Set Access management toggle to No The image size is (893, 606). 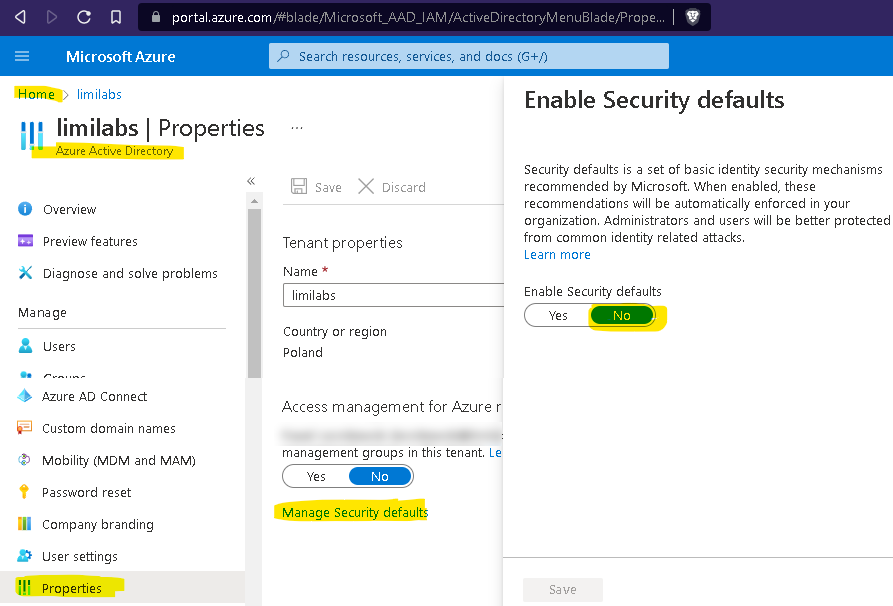click(x=380, y=476)
